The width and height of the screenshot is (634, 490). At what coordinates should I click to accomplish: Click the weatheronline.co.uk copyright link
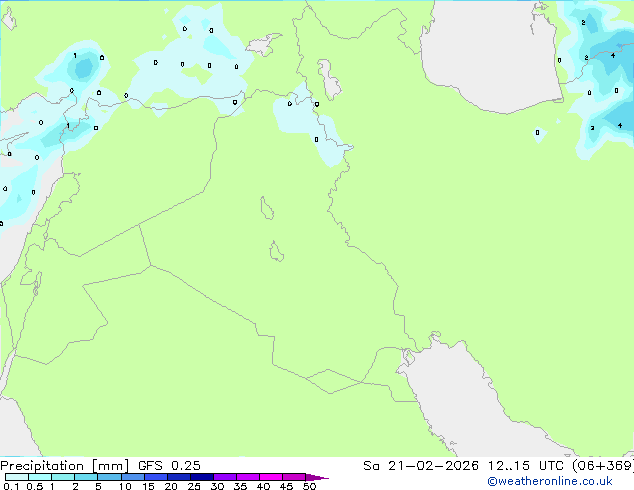coord(550,481)
